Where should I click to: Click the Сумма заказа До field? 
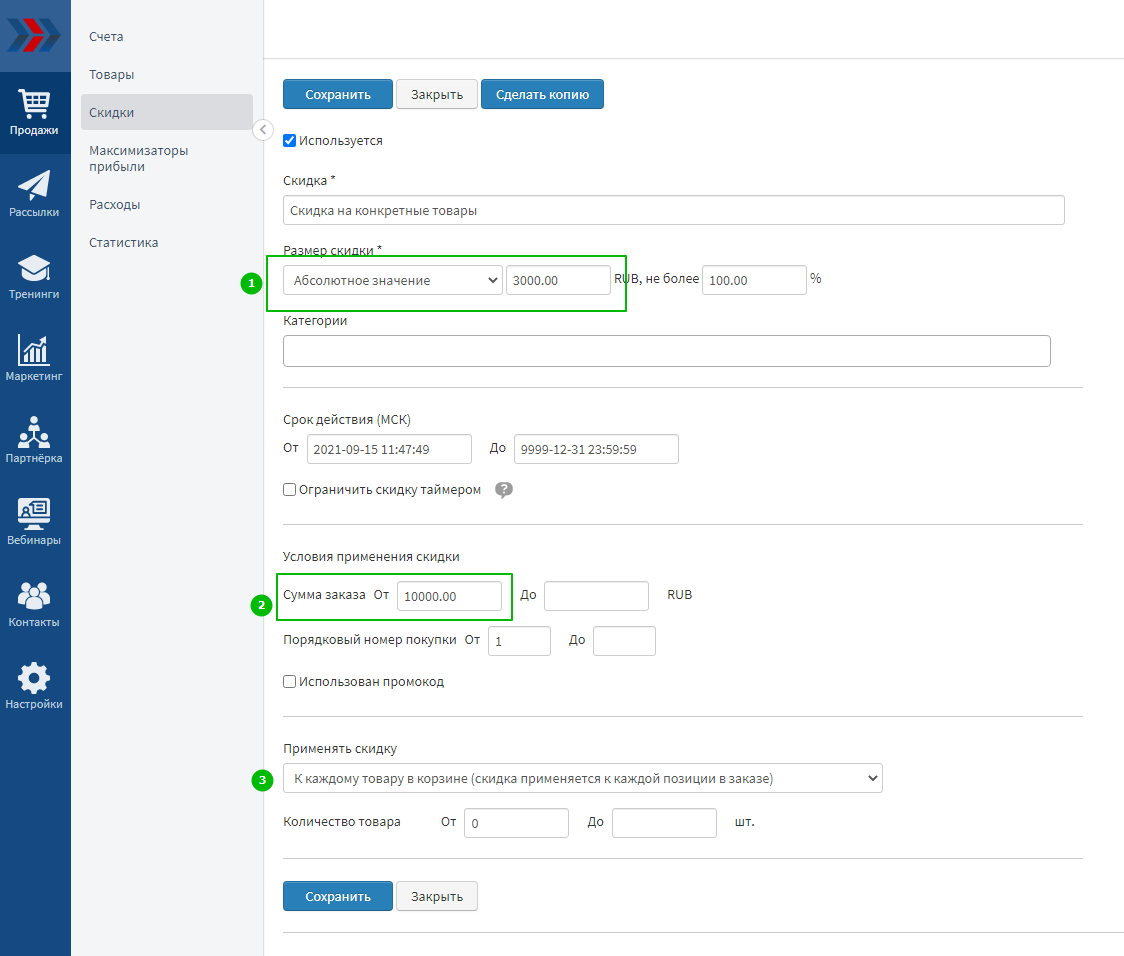tap(596, 596)
